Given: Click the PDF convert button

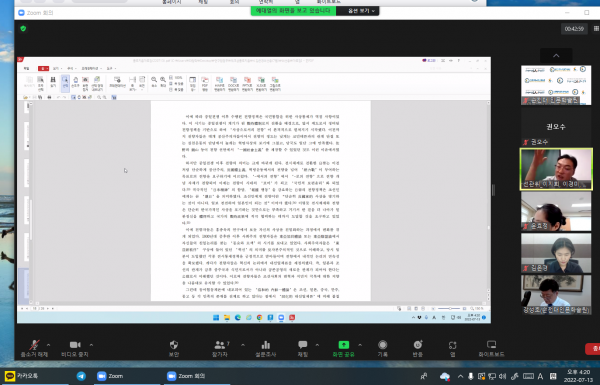Looking at the screenshot, I should [205, 83].
